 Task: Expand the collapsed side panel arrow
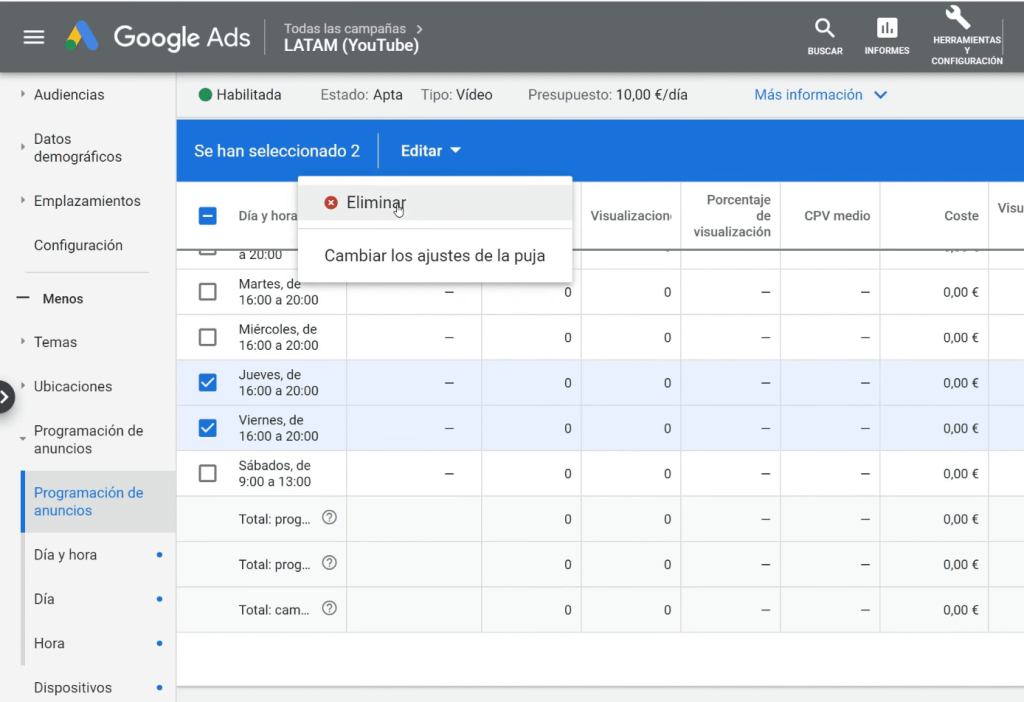point(6,397)
